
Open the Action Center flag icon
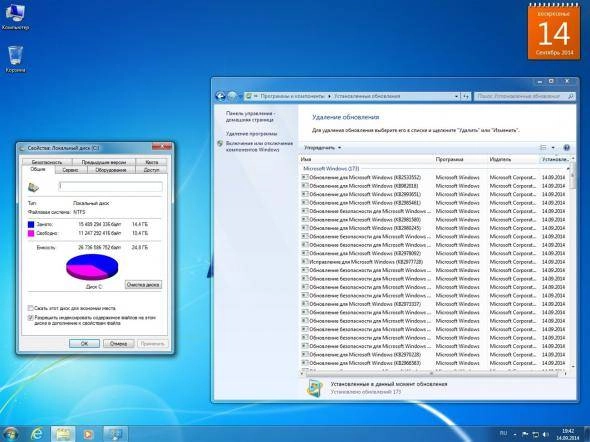point(525,434)
